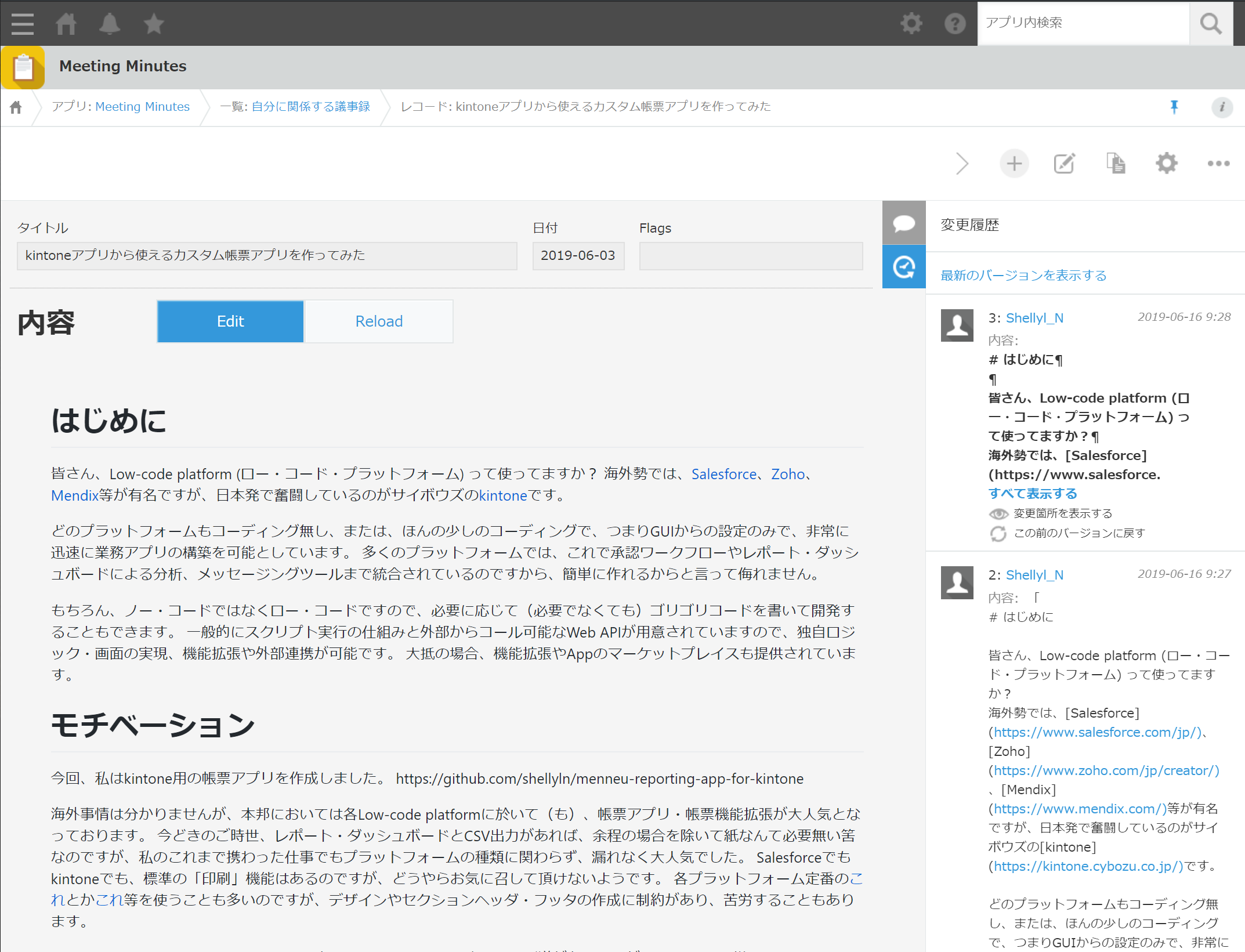Open the info icon in breadcrumb bar
The image size is (1245, 952).
[x=1222, y=107]
